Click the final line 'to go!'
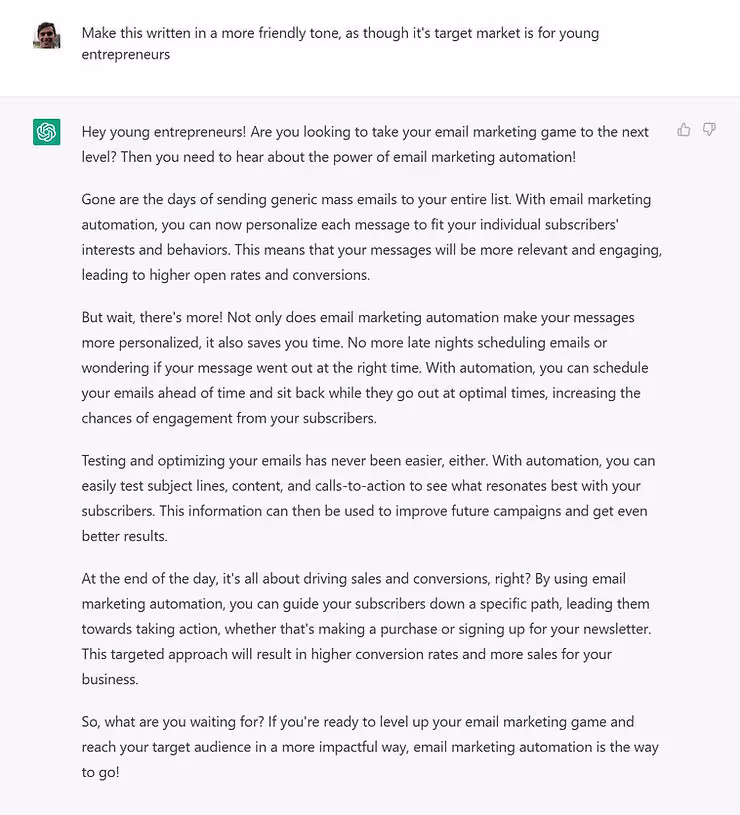Image resolution: width=740 pixels, height=815 pixels. [100, 772]
